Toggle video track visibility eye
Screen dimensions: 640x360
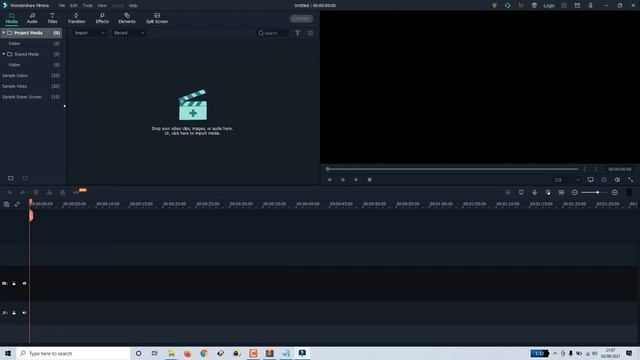(24, 283)
